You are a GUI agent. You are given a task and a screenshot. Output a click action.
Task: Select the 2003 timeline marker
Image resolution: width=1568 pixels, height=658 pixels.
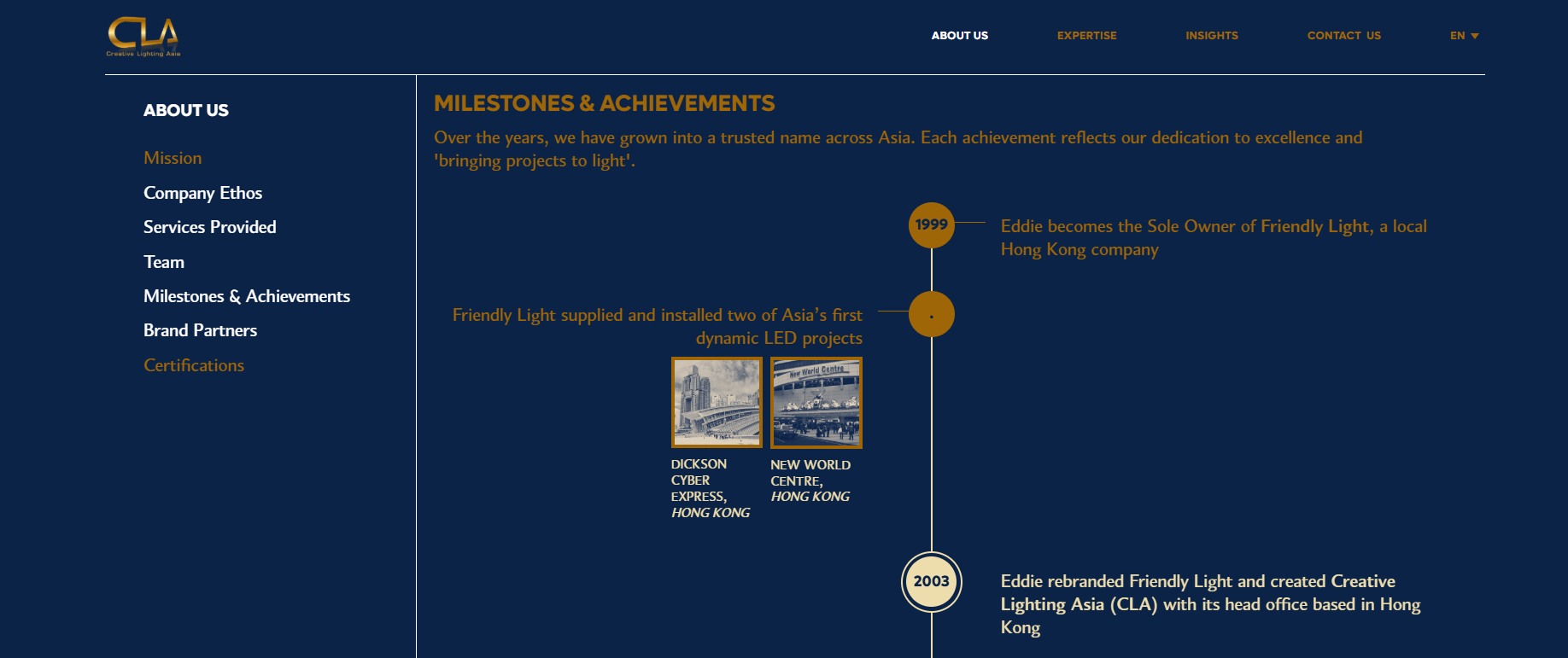point(931,582)
